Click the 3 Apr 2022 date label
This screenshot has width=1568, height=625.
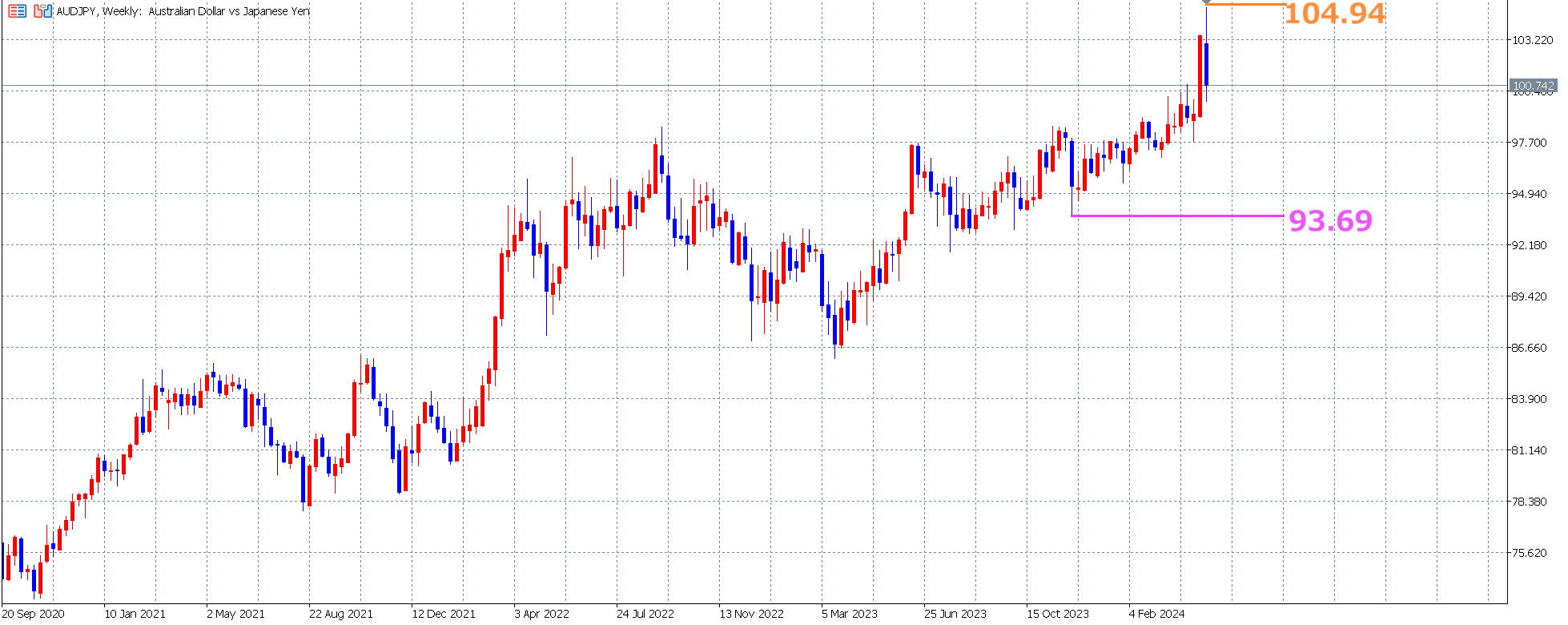[x=542, y=614]
